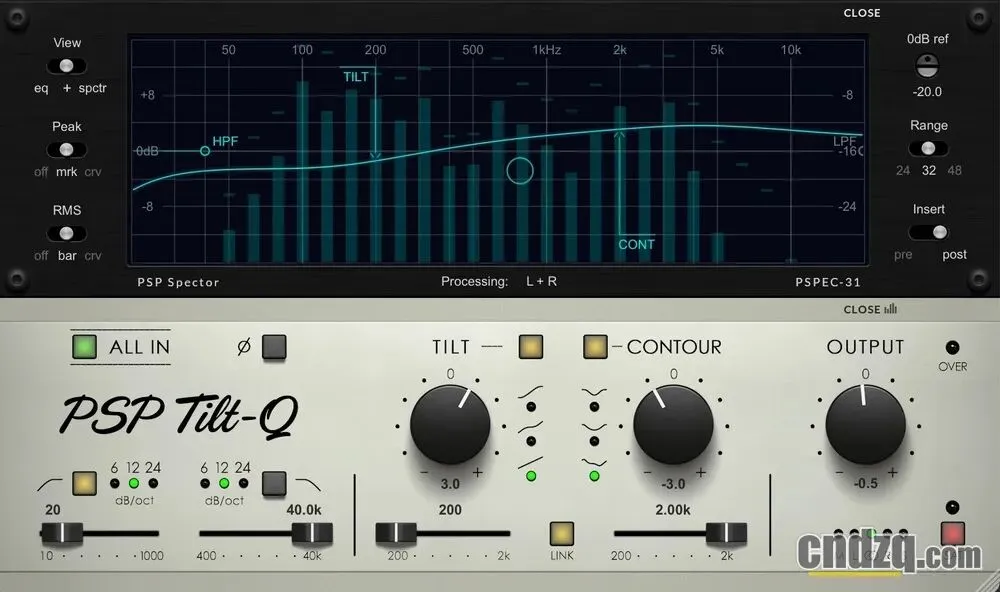Select the top contour curve shape LED
Image resolution: width=1000 pixels, height=592 pixels.
click(x=594, y=407)
